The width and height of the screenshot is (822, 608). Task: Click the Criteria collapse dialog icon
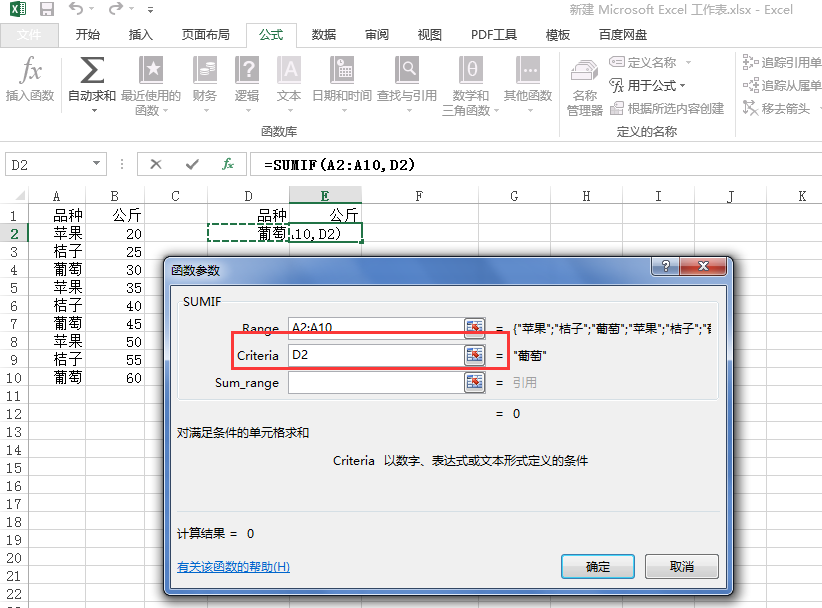[474, 355]
